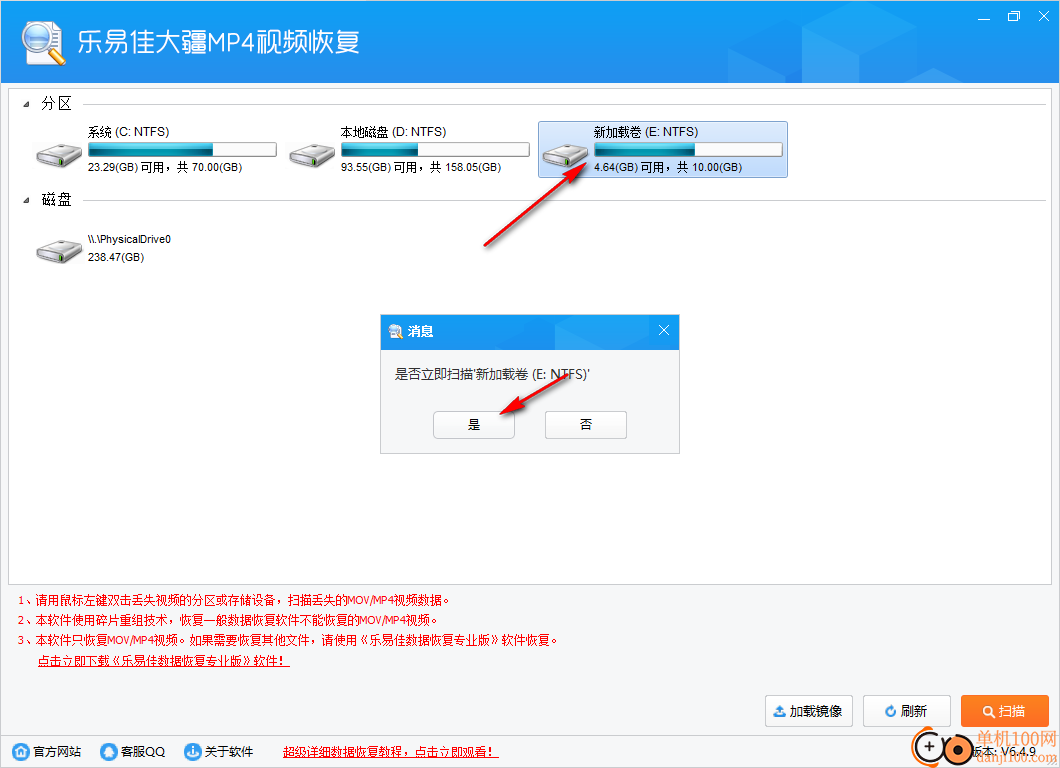Collapse the 磁盘 section
Image resolution: width=1060 pixels, height=768 pixels.
(x=26, y=200)
